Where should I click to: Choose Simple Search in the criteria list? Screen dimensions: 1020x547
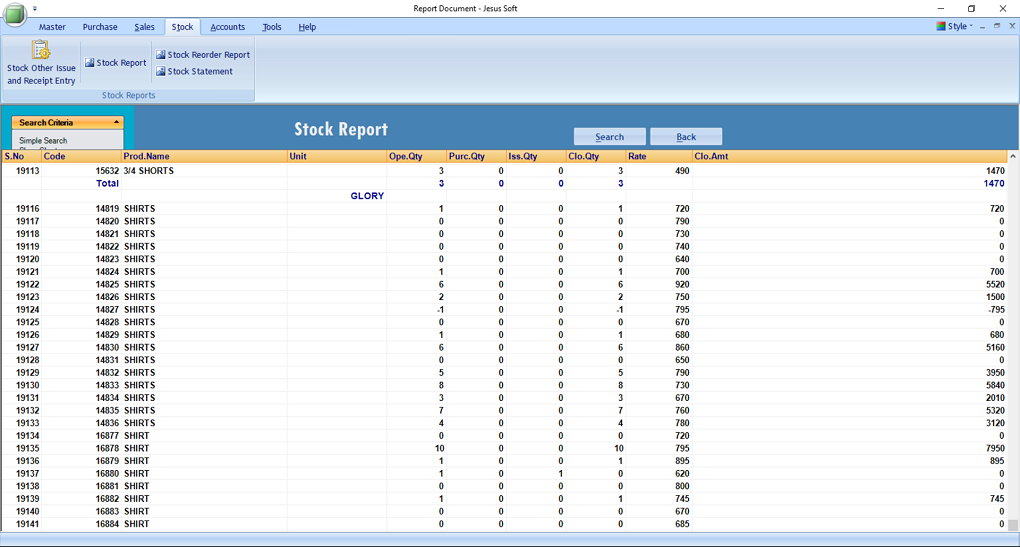pos(43,141)
